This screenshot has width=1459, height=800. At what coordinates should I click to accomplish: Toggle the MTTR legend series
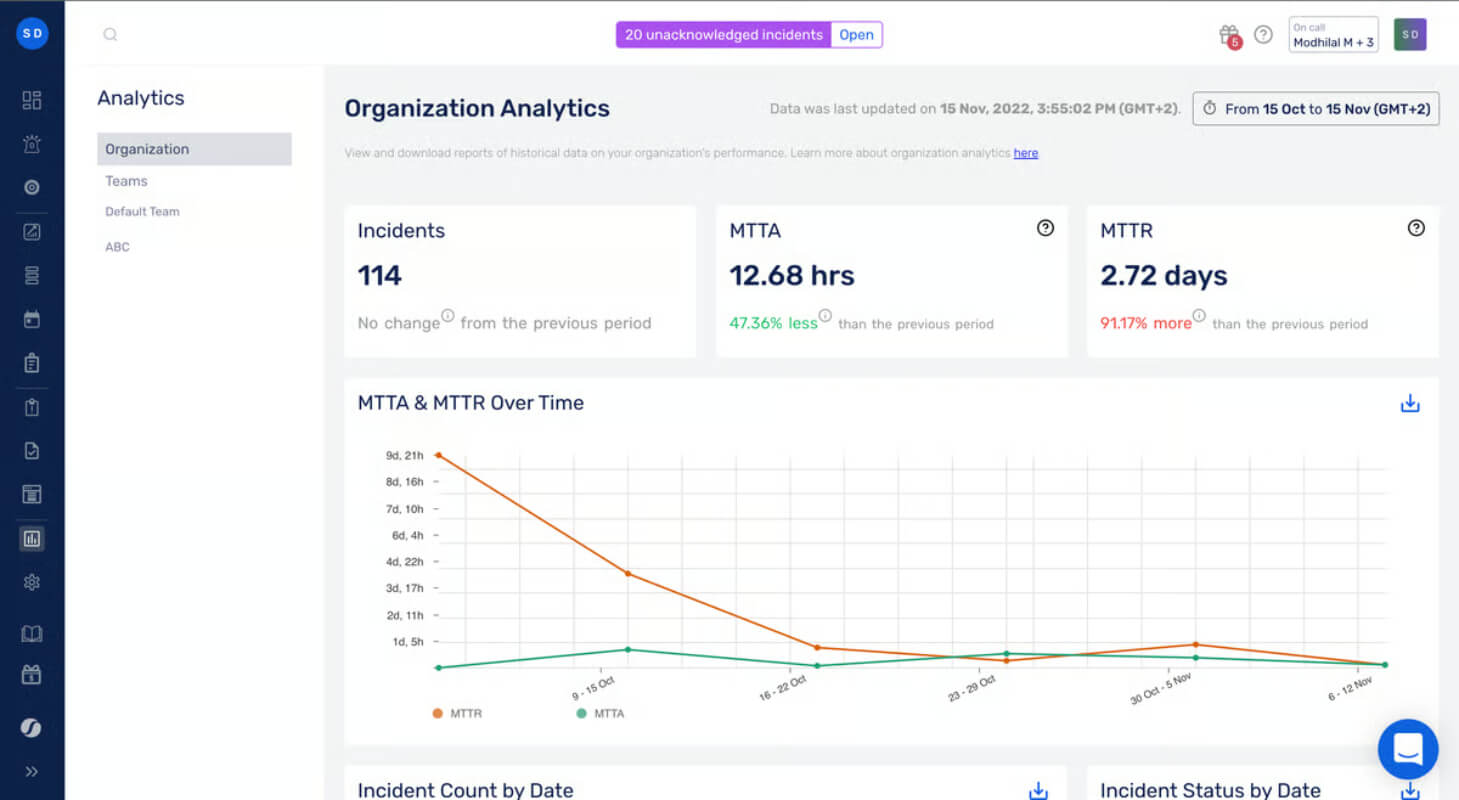point(458,714)
